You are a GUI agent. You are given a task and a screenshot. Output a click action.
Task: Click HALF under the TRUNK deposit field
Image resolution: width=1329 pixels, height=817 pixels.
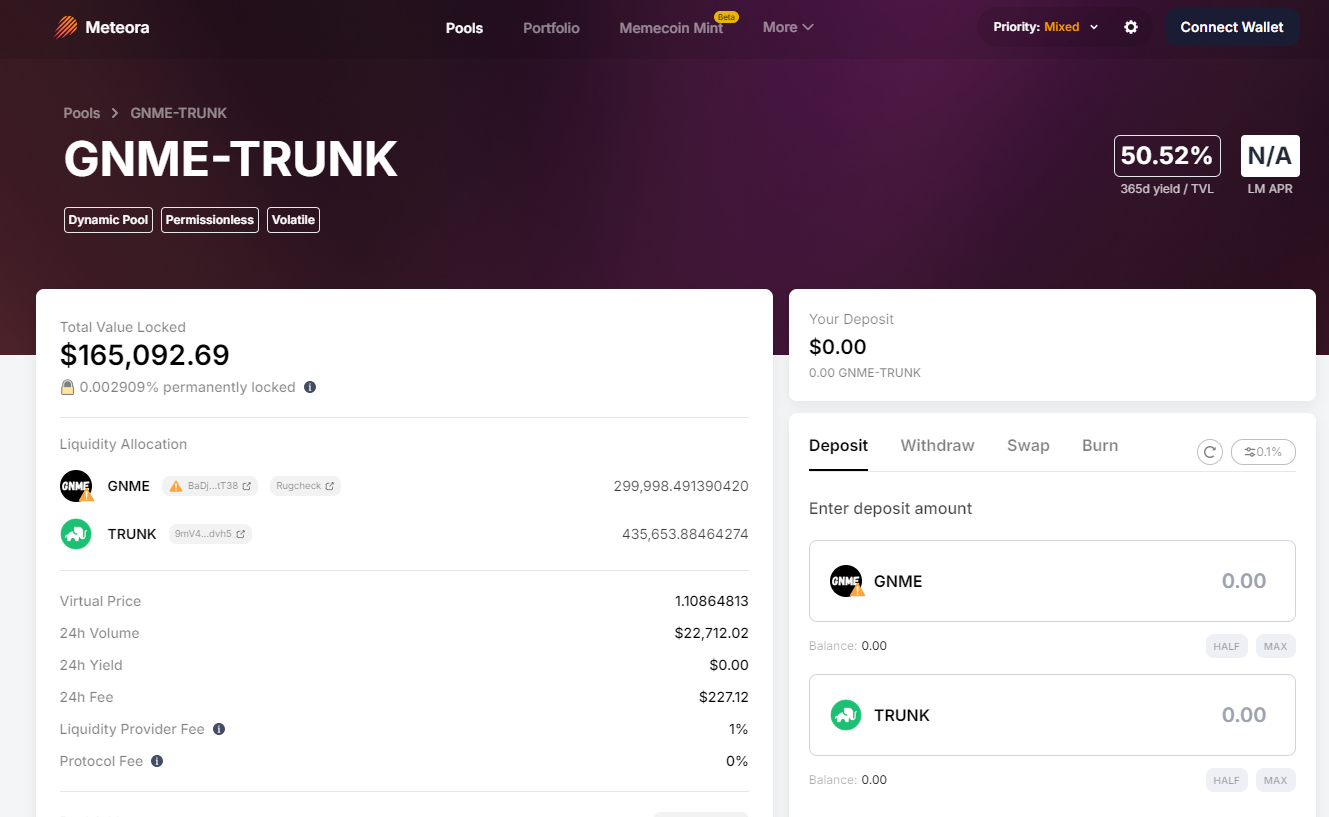(1226, 780)
